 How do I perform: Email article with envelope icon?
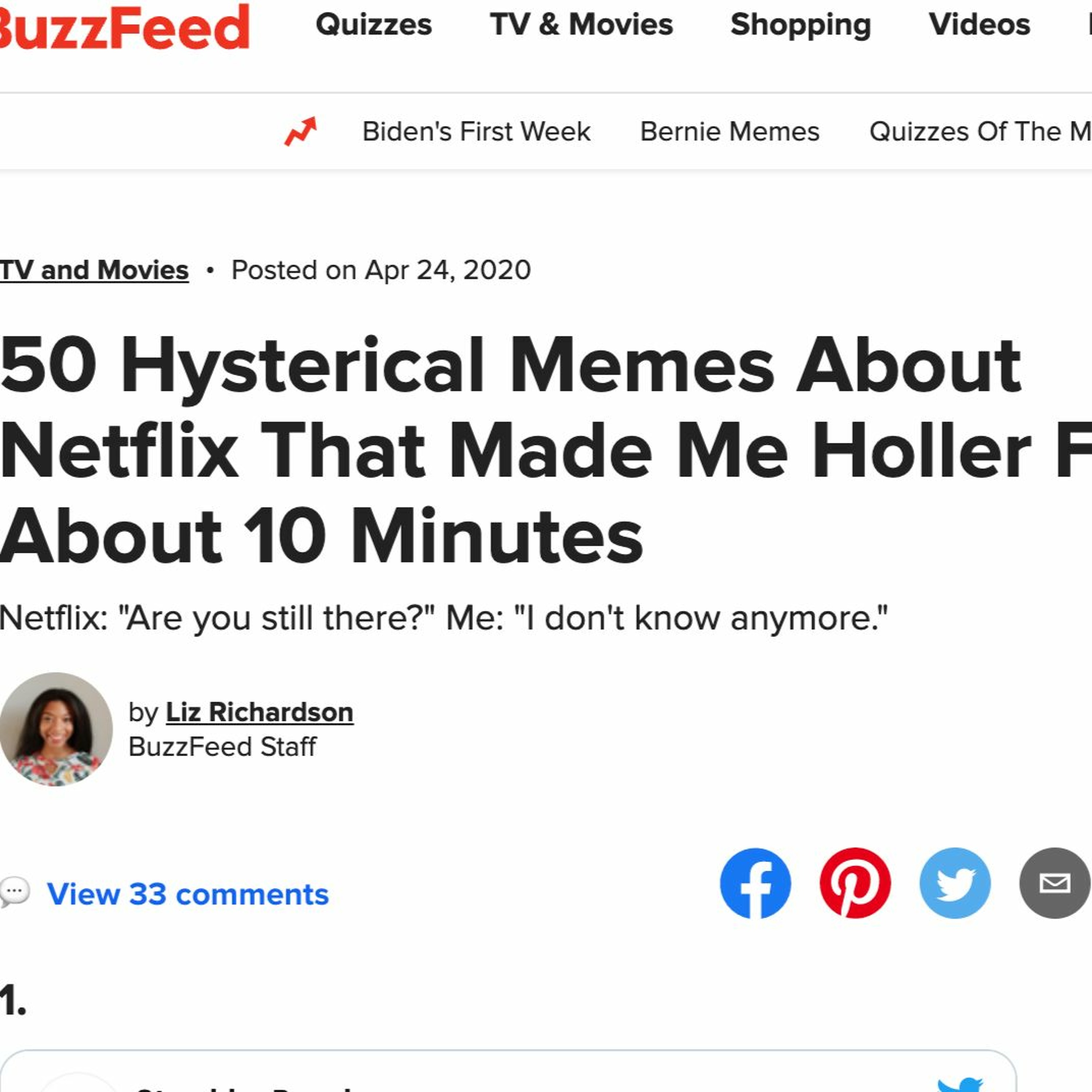tap(1055, 883)
